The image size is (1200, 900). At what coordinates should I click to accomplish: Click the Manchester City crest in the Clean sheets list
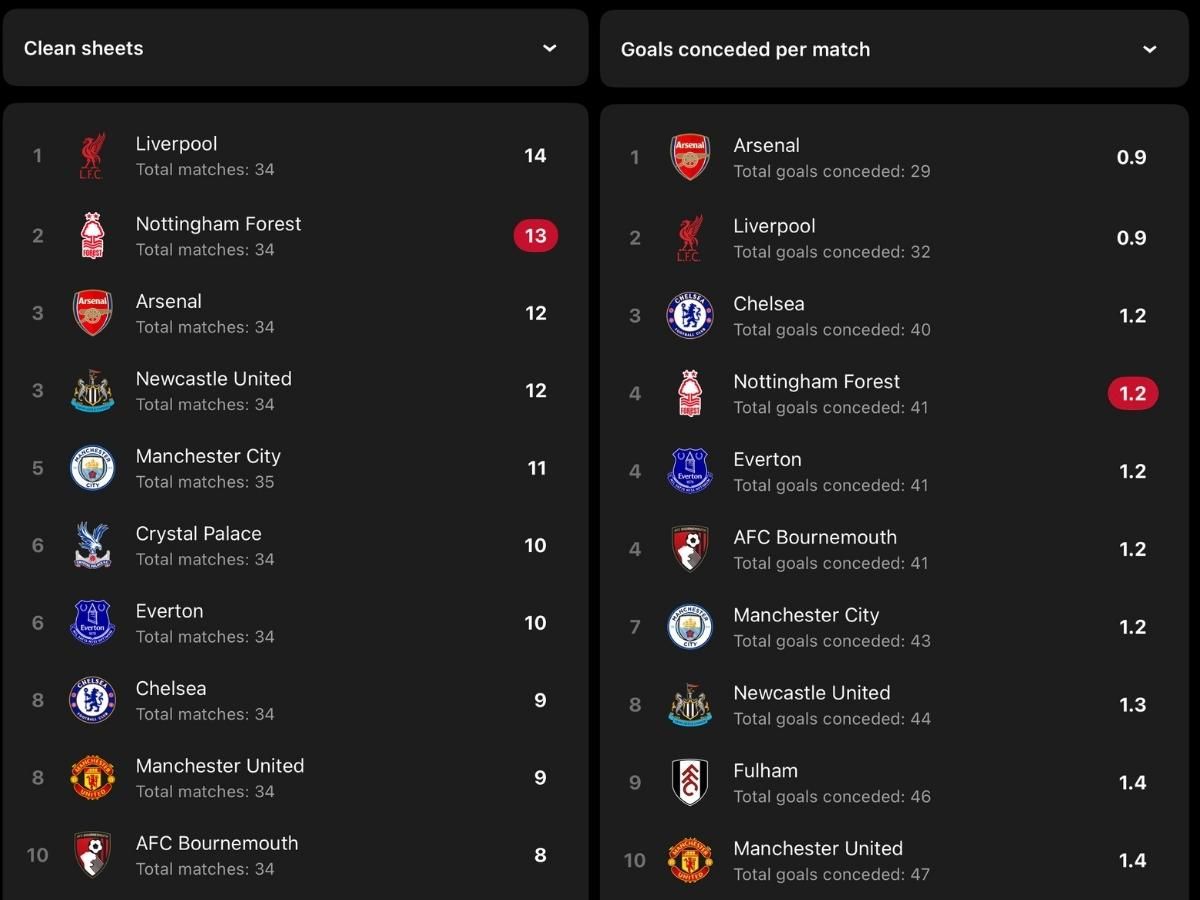pyautogui.click(x=92, y=468)
